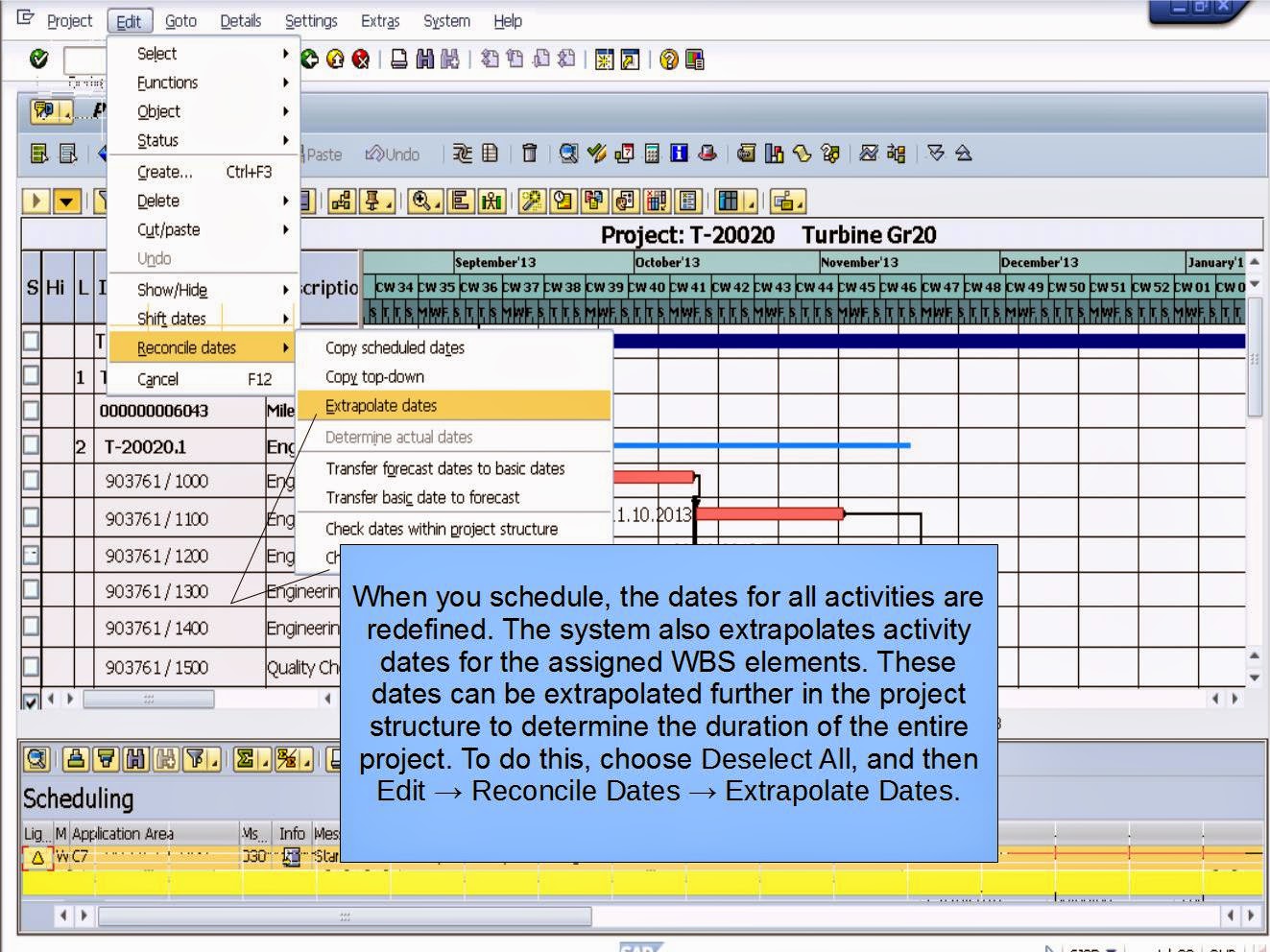
Task: Delete using the trash can icon
Action: pos(530,153)
